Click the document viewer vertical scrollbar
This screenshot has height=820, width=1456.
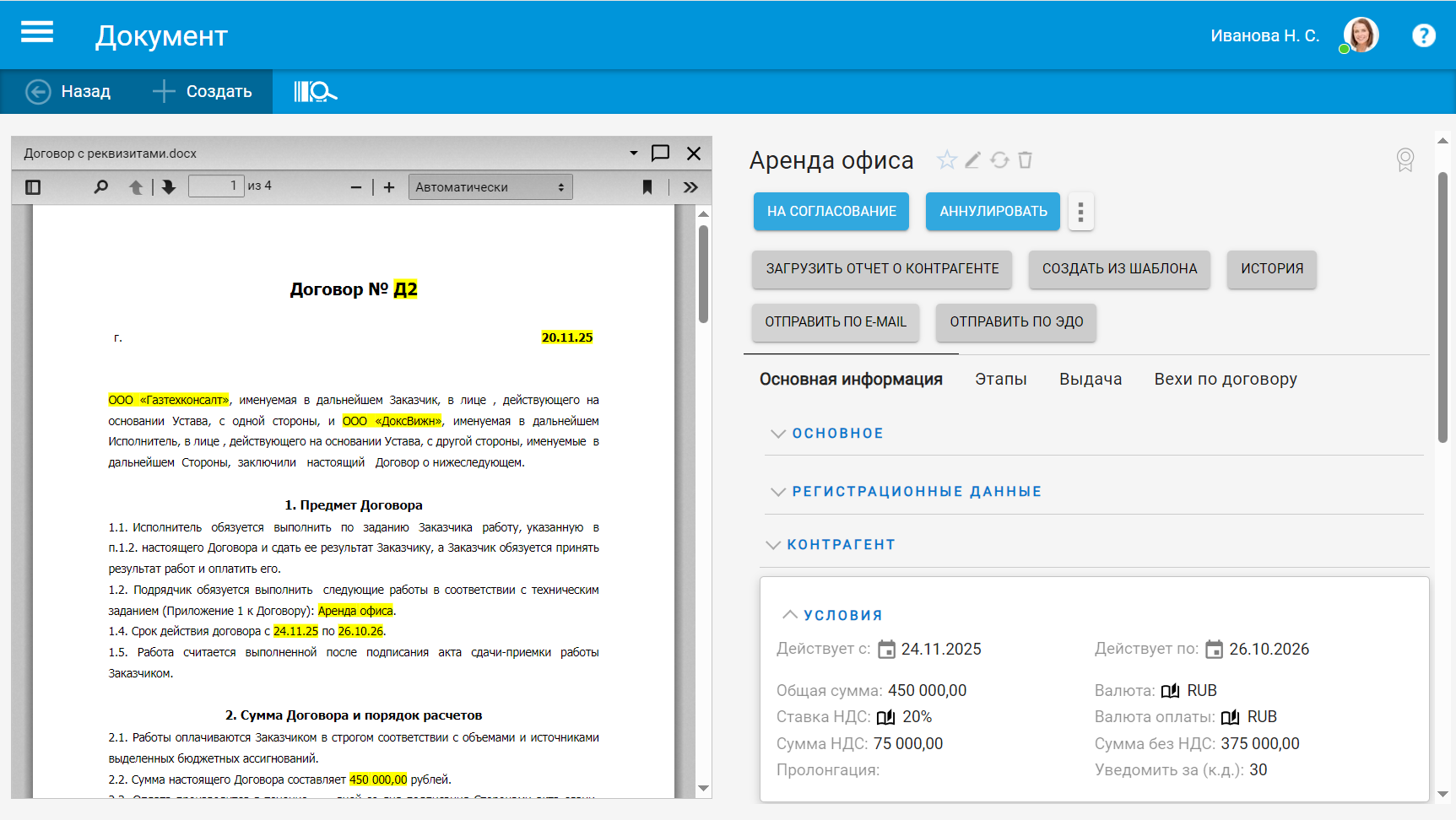703,274
